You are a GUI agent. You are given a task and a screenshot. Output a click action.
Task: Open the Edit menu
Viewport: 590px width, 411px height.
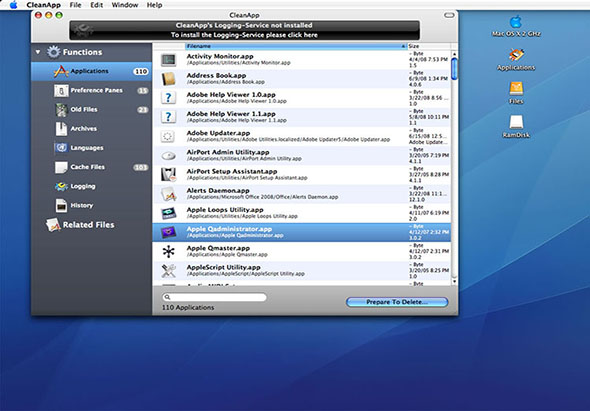point(96,5)
